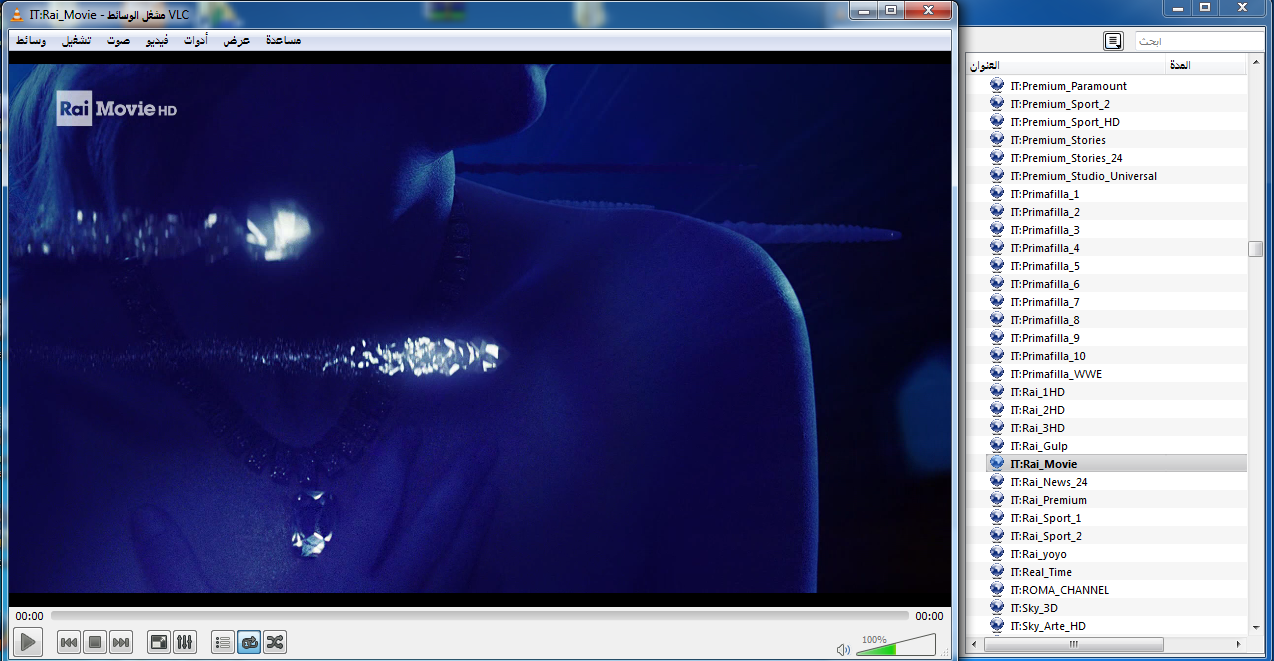The image size is (1274, 661).
Task: Click playlist scrollbar up arrow
Action: point(1256,64)
